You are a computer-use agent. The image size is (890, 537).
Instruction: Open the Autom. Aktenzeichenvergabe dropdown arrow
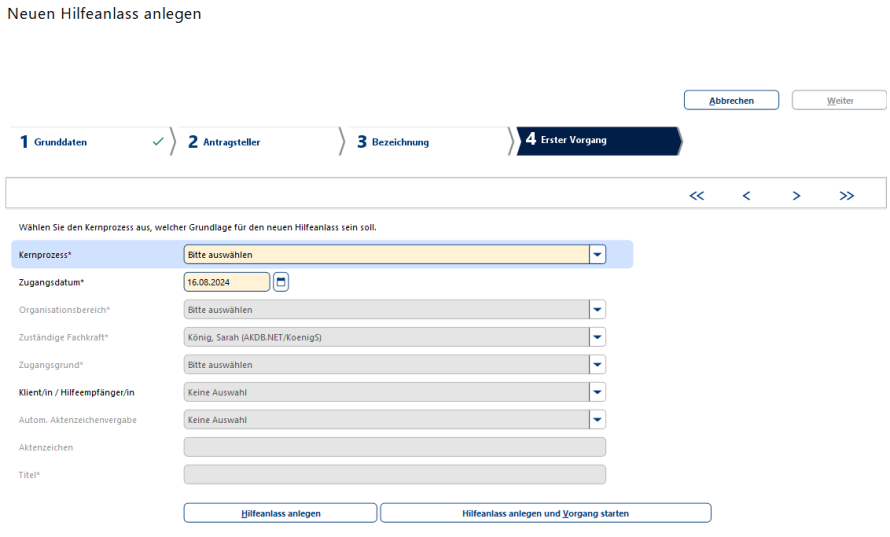pos(597,420)
